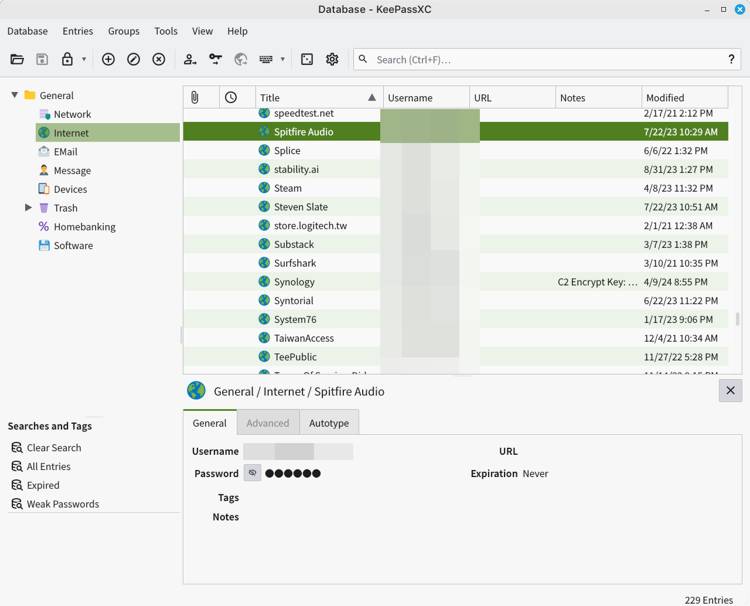Select the stability.ai entry
Viewport: 750px width, 606px height.
click(x=455, y=169)
